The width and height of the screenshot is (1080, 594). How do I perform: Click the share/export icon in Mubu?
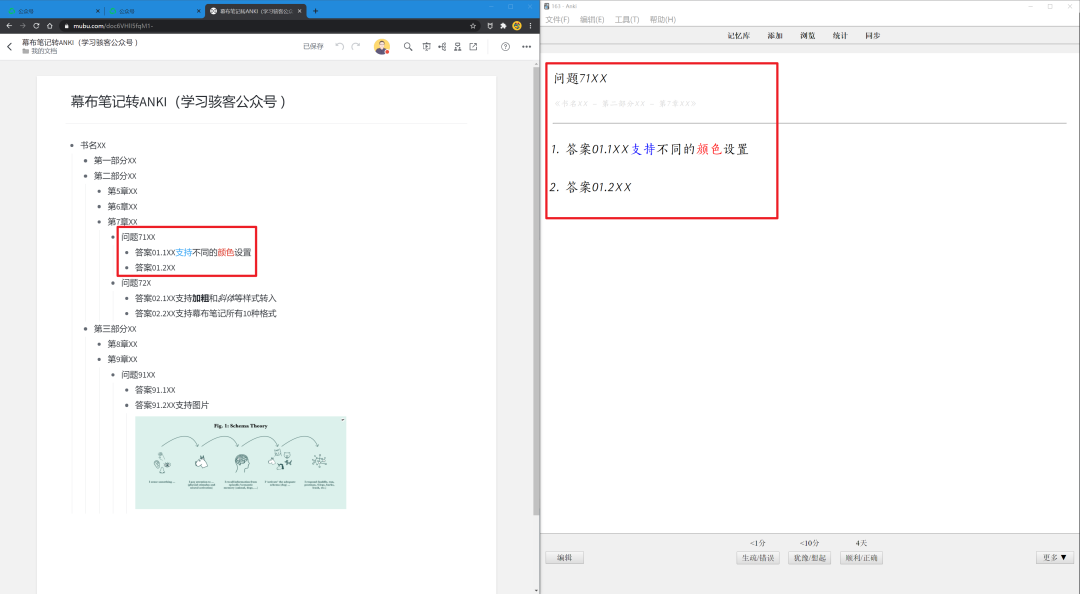[473, 46]
